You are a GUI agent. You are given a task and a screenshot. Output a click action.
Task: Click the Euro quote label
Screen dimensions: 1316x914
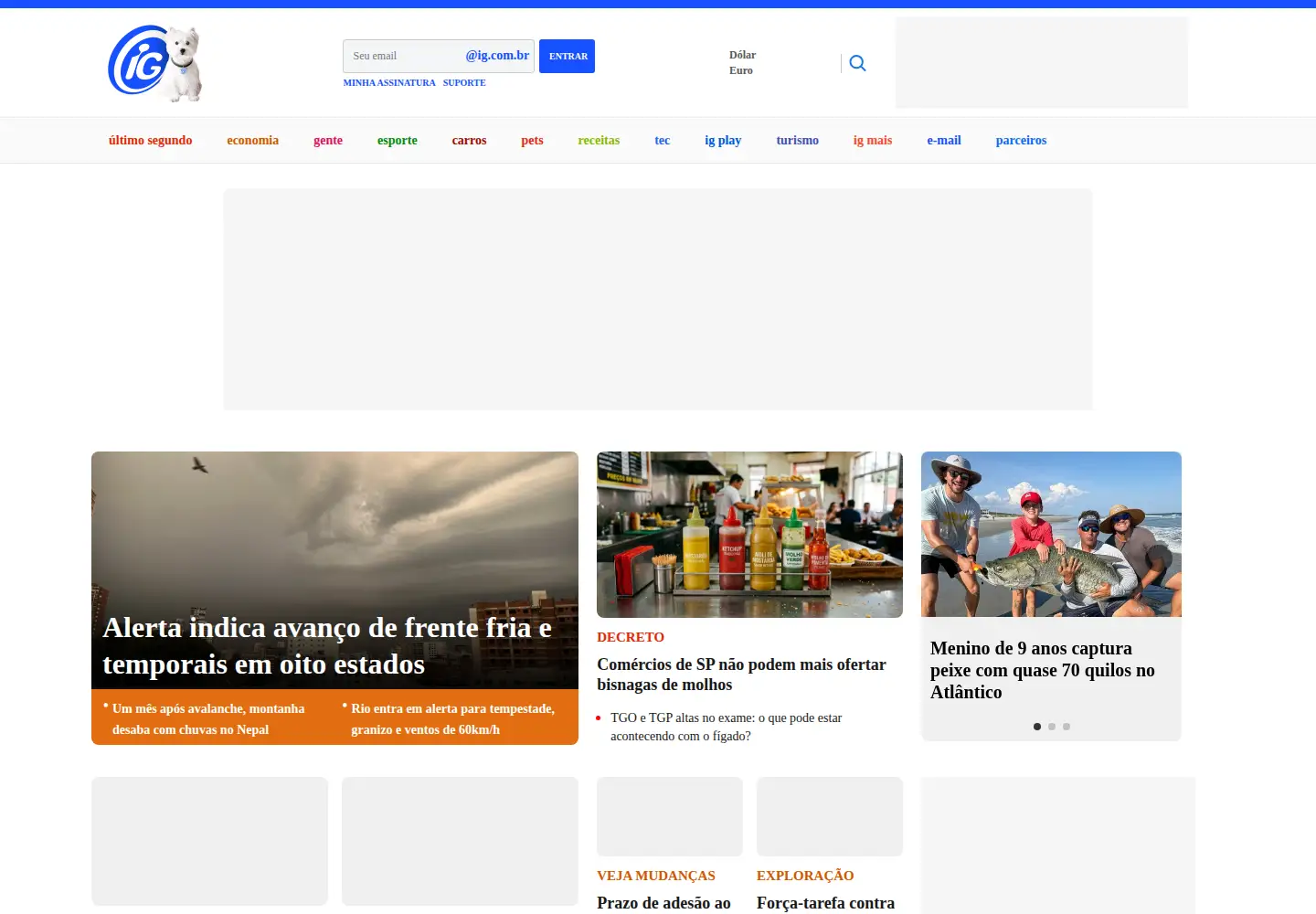[x=741, y=70]
